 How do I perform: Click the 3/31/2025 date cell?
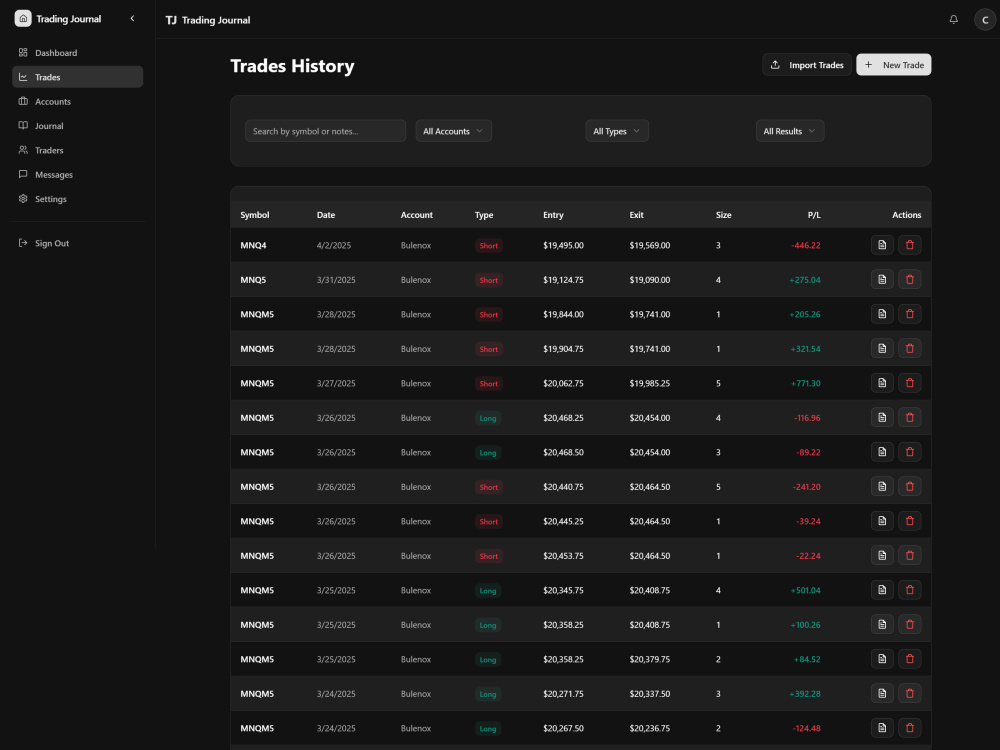click(336, 280)
